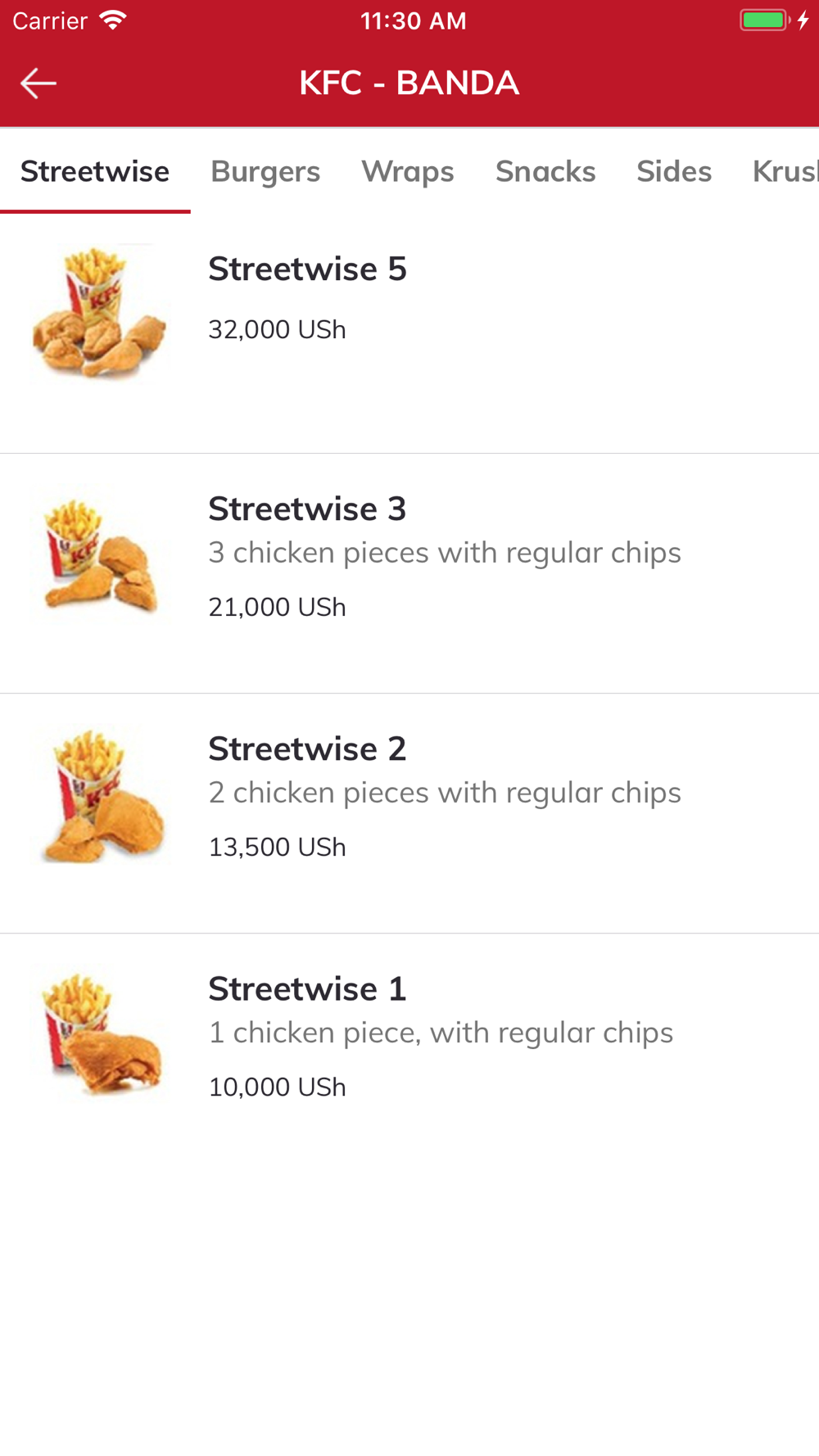This screenshot has height=1456, width=819.
Task: Tap the Streetwise 5 product image
Action: (101, 313)
